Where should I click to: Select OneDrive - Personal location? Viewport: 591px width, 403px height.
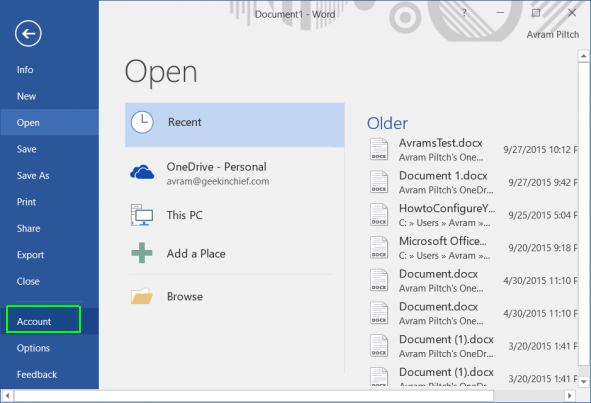click(x=234, y=173)
